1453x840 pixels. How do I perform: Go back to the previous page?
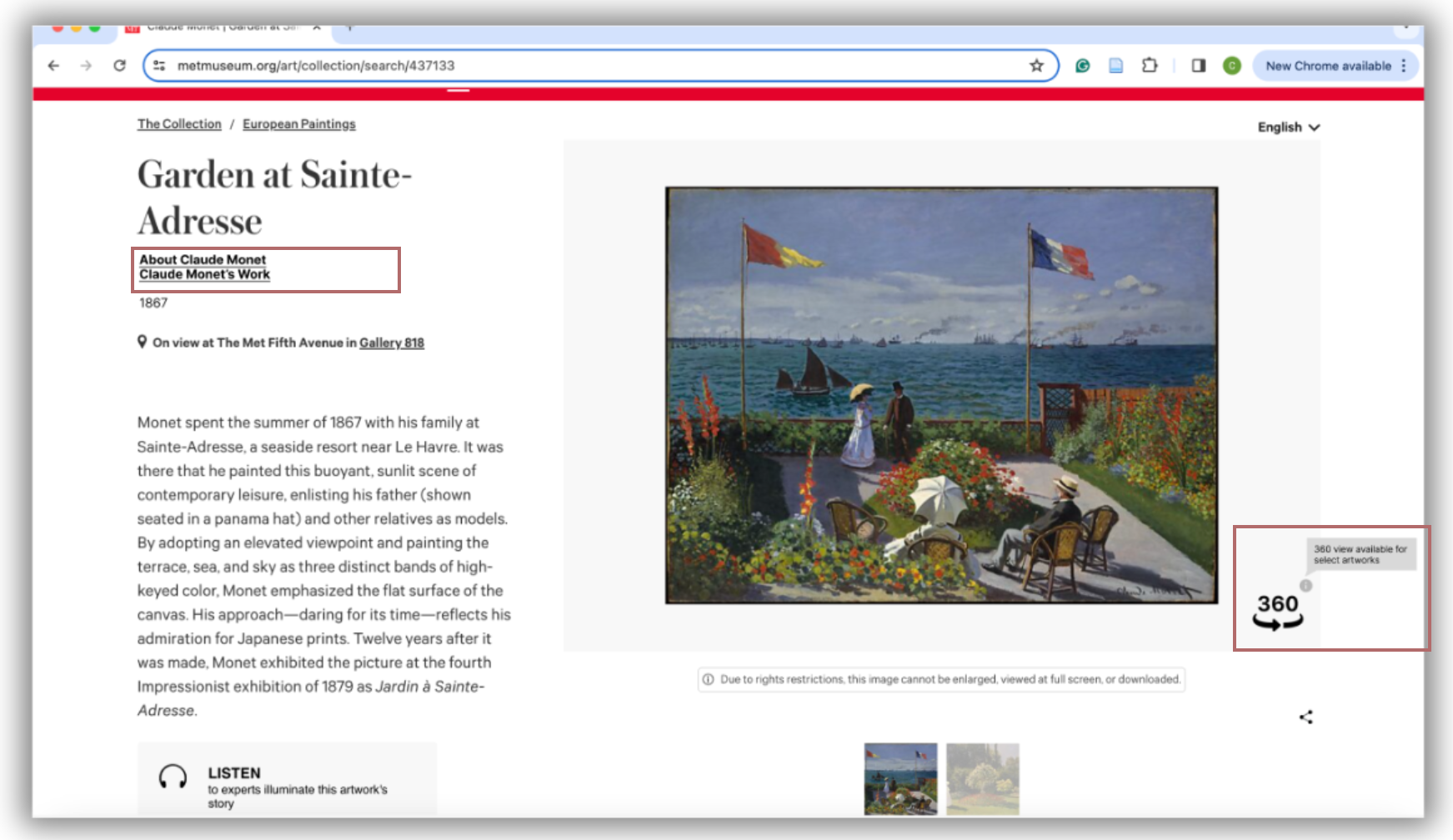pos(54,65)
